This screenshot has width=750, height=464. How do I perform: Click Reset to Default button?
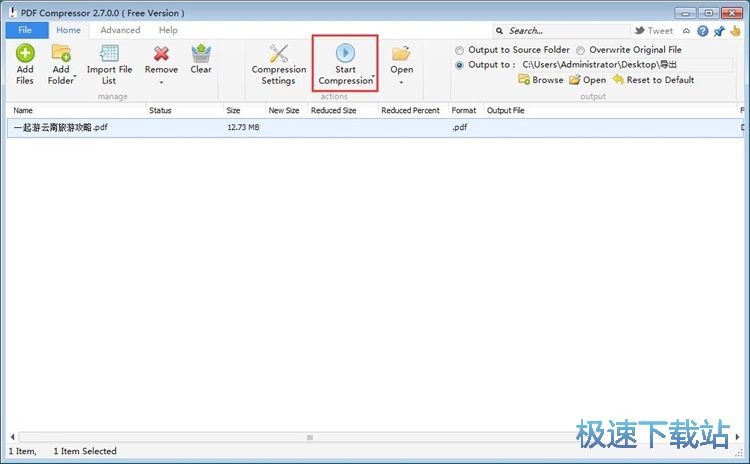tap(653, 80)
